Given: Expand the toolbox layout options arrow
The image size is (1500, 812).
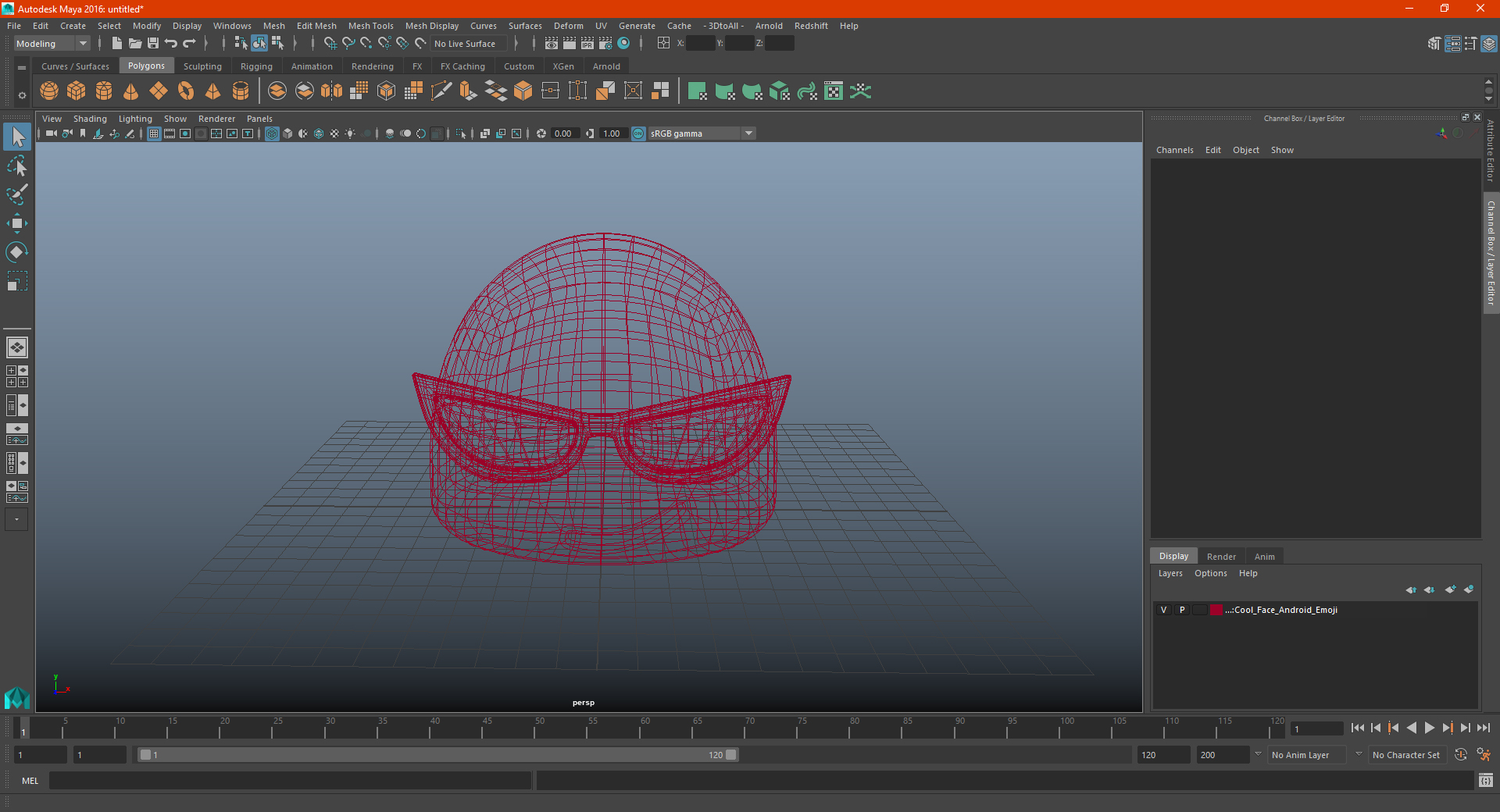Looking at the screenshot, I should click(x=16, y=519).
